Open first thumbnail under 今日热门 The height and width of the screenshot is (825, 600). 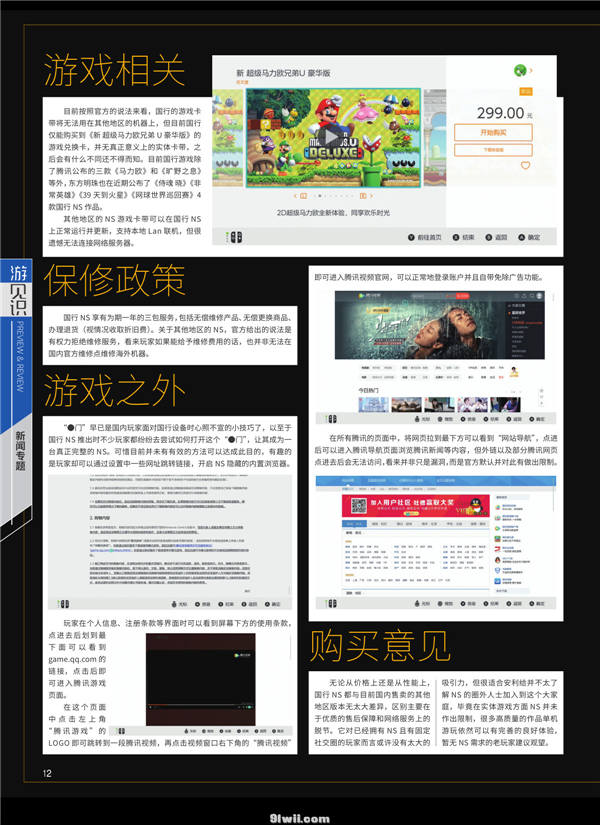[373, 405]
